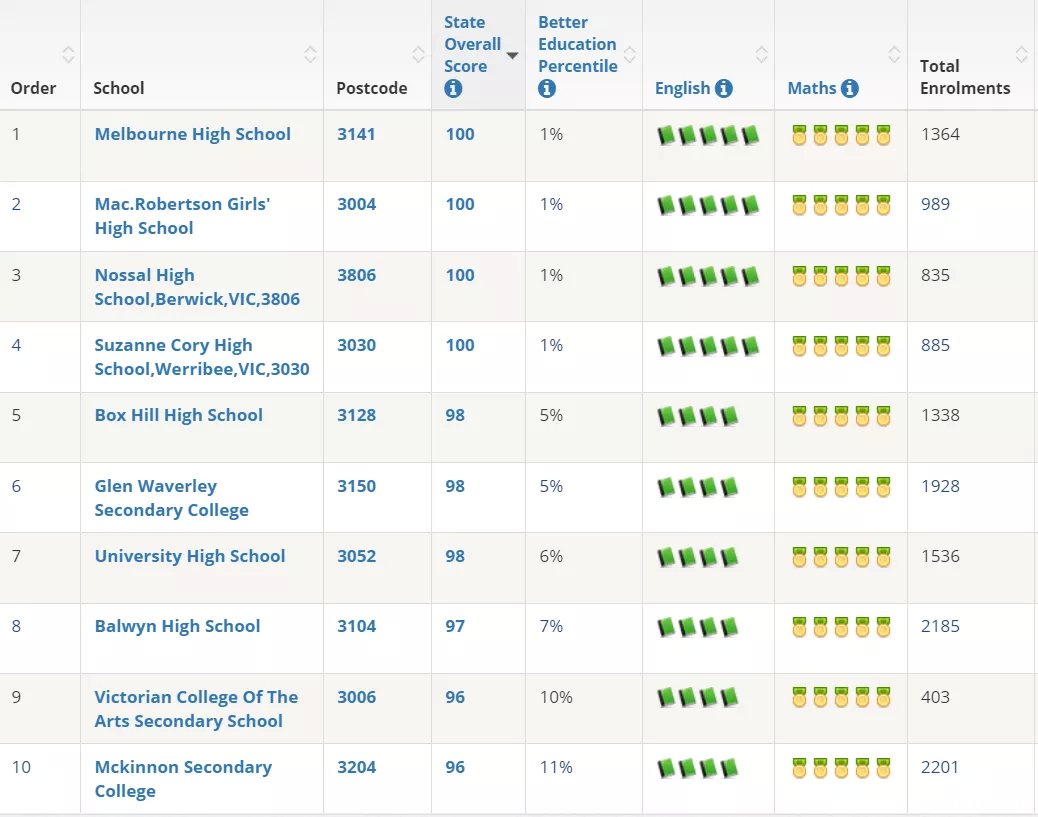1038x817 pixels.
Task: Open Nossal High School Berwick link
Action: tap(197, 287)
